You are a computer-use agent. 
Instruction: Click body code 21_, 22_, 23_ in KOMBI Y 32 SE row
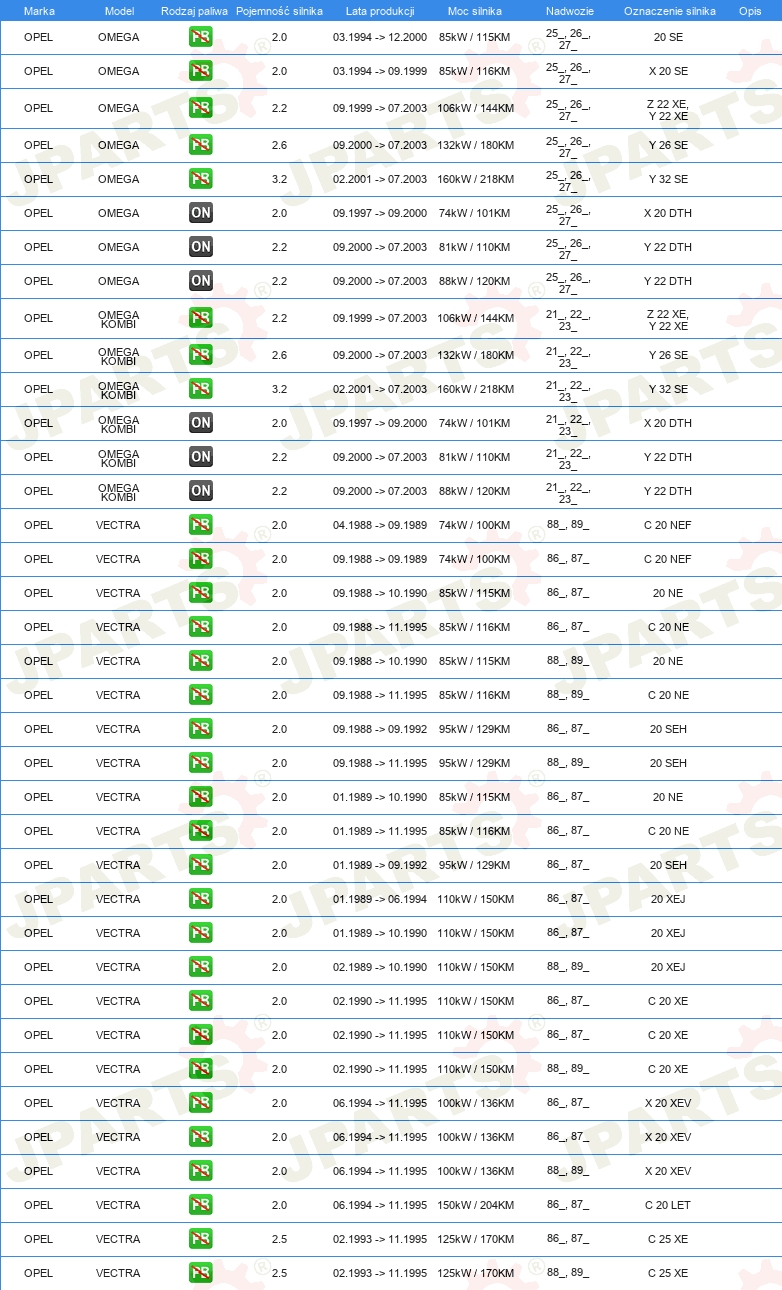568,389
